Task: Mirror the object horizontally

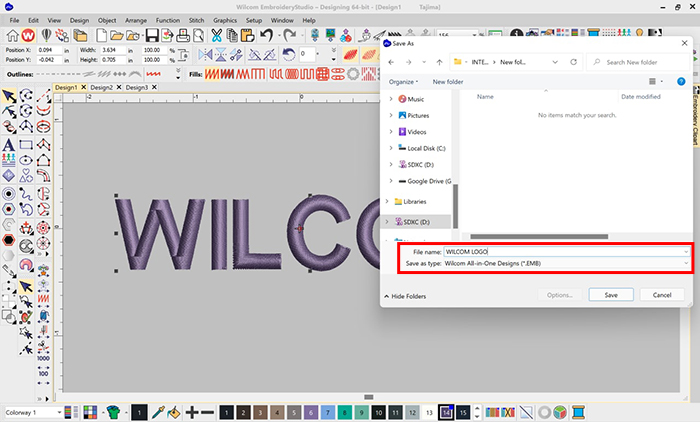Action: [x=205, y=55]
